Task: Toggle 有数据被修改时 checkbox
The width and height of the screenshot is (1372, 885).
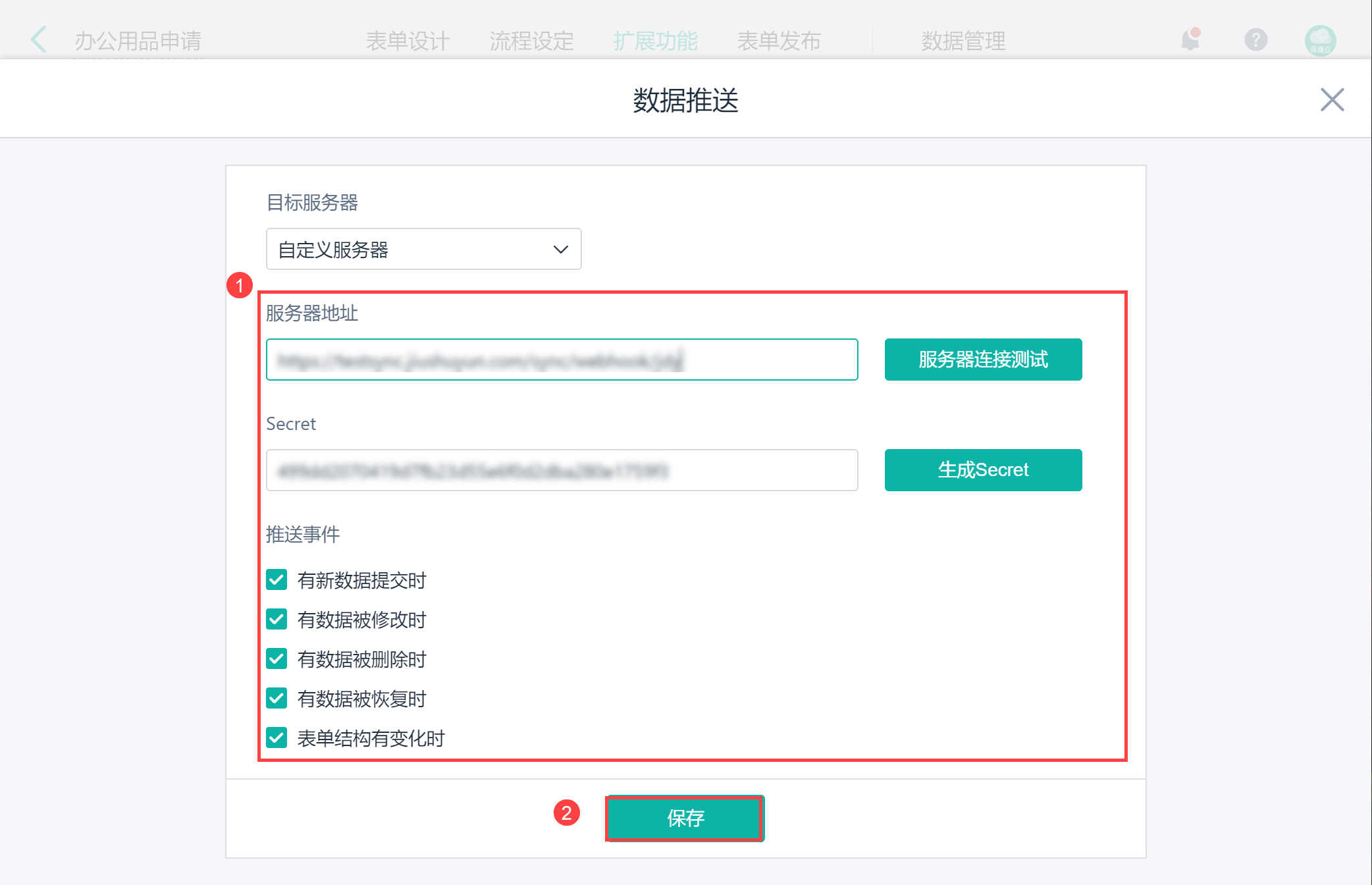Action: 277,620
